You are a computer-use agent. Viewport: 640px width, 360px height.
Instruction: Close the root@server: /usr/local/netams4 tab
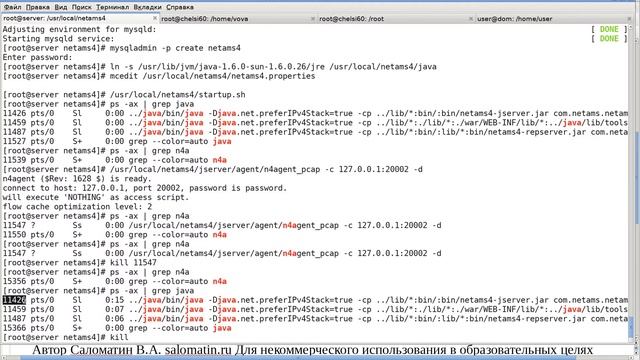click(155, 18)
